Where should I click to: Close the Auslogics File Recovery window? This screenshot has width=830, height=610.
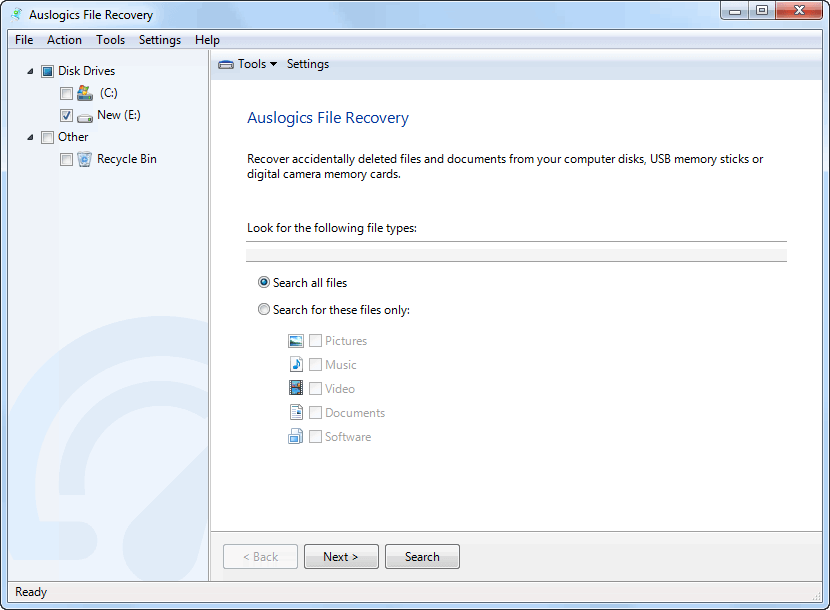(x=799, y=11)
